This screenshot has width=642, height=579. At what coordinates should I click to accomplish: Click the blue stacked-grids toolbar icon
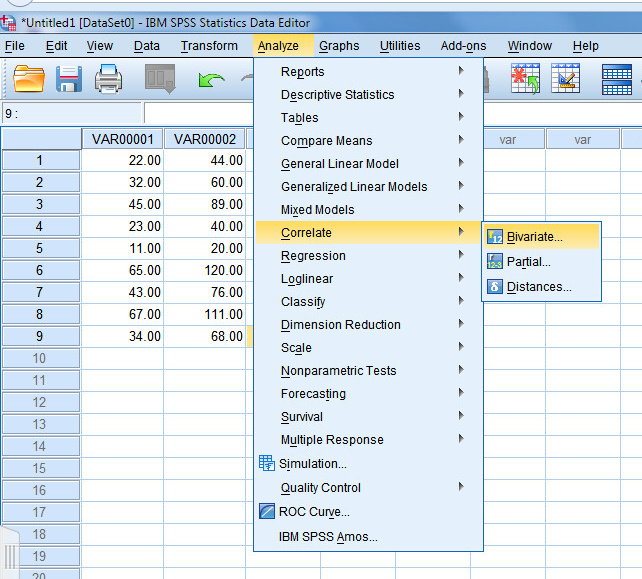(x=617, y=79)
